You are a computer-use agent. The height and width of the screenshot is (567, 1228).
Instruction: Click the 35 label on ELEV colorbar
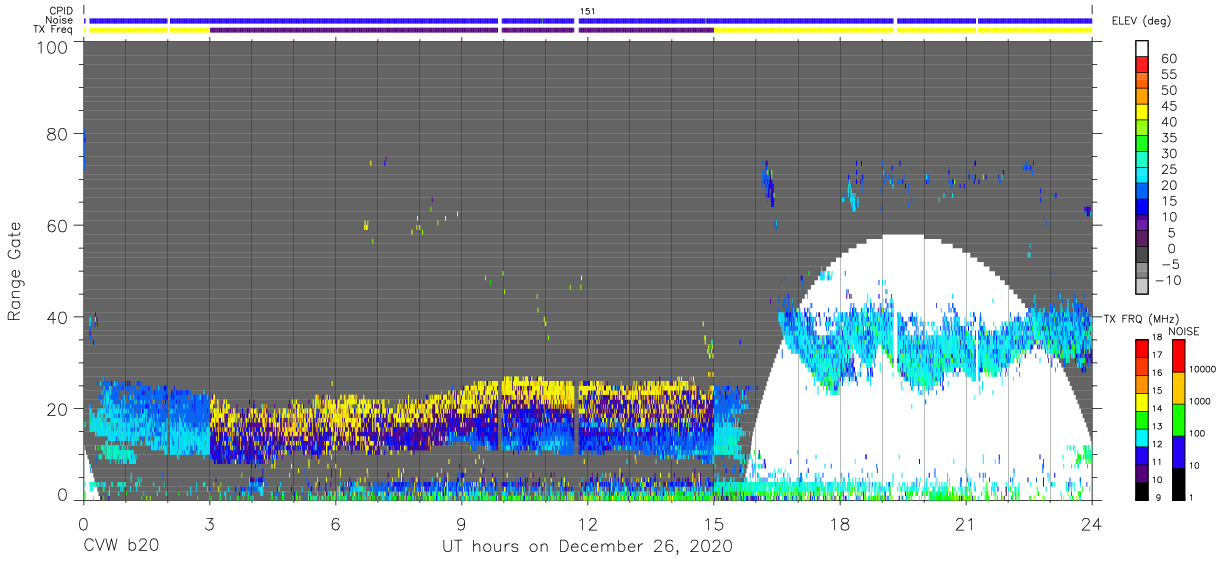tap(1169, 137)
